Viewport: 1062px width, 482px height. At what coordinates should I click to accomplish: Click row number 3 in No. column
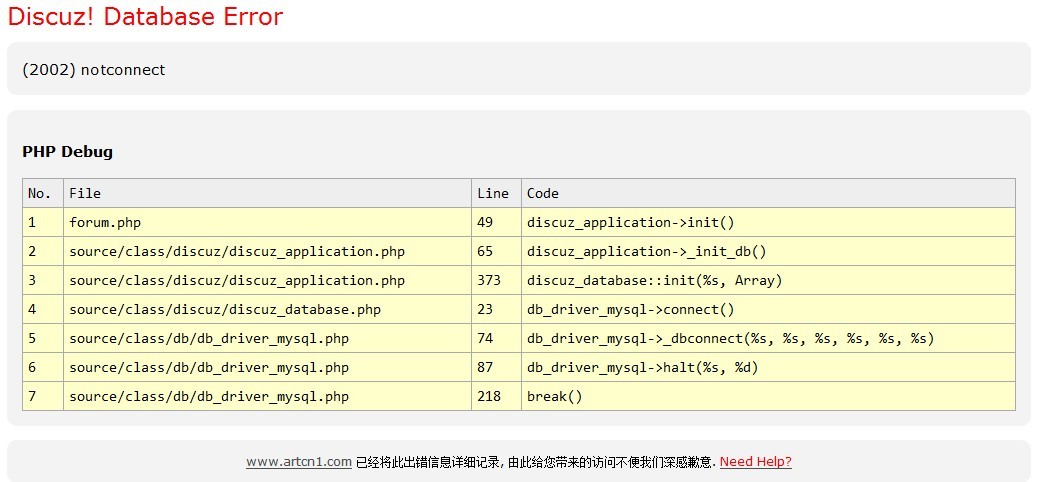(43, 281)
